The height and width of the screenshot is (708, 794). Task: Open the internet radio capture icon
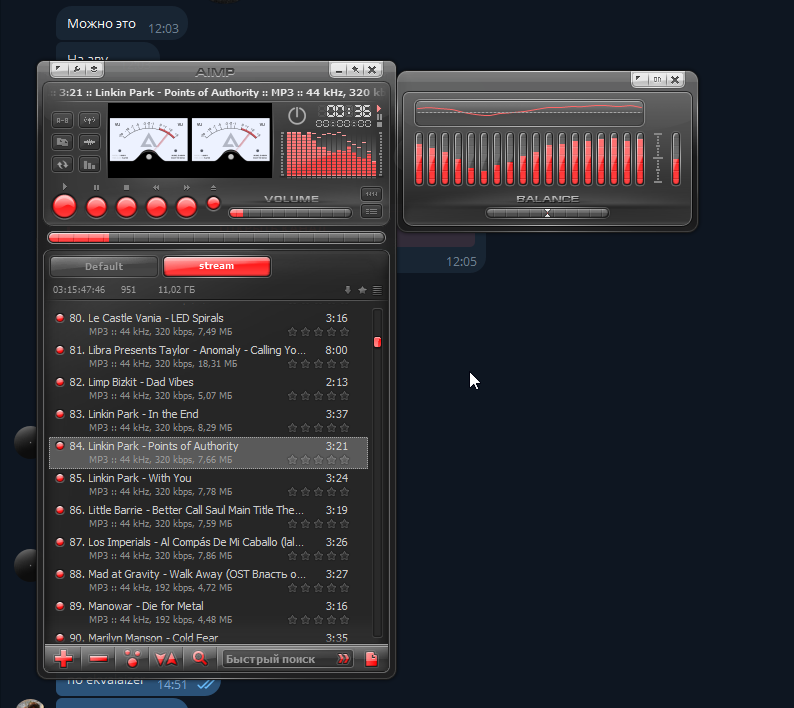[x=89, y=120]
